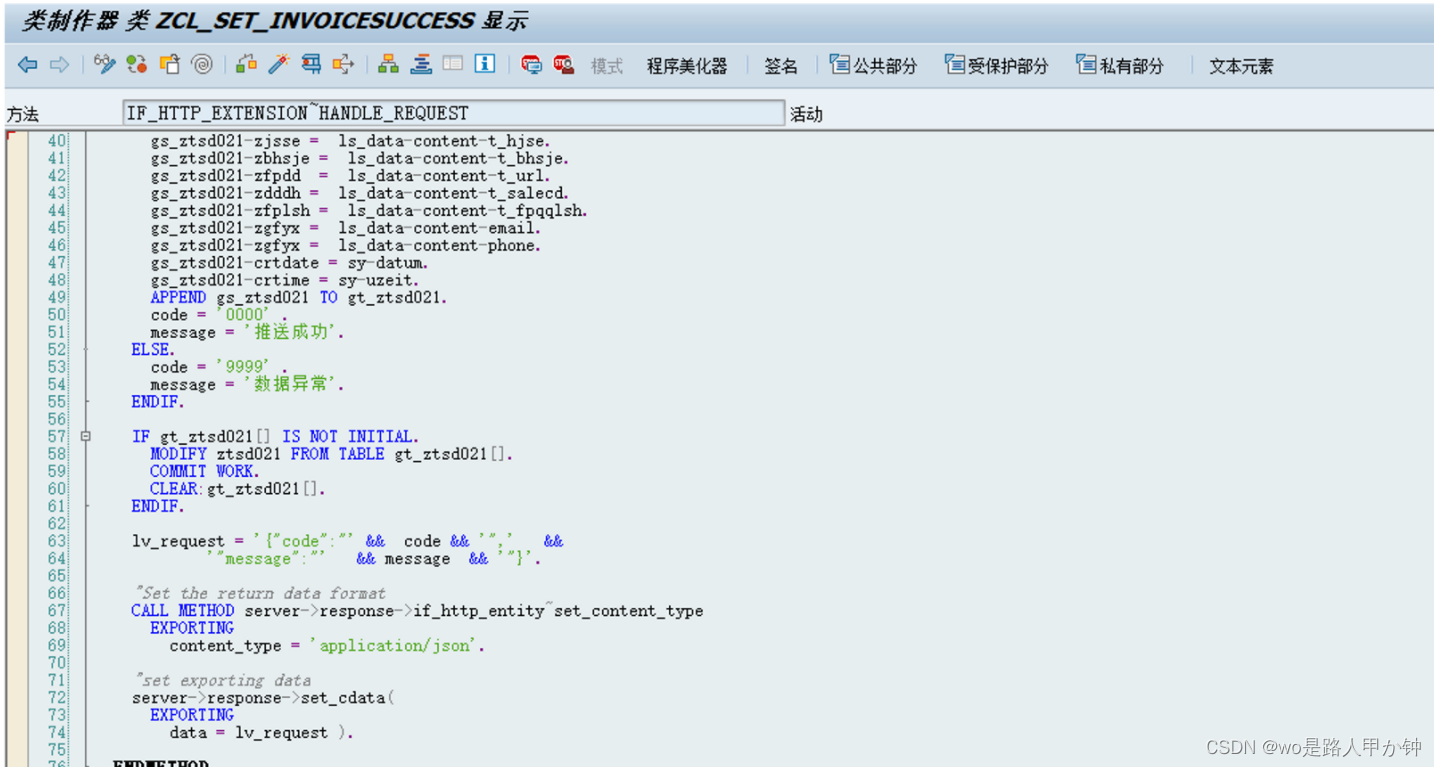Click the object hierarchy tree icon
This screenshot has width=1436, height=767.
(388, 65)
